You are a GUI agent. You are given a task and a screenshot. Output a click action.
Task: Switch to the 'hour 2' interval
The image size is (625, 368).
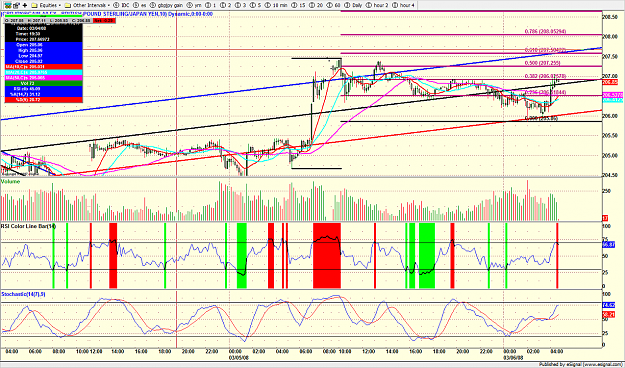pos(377,5)
